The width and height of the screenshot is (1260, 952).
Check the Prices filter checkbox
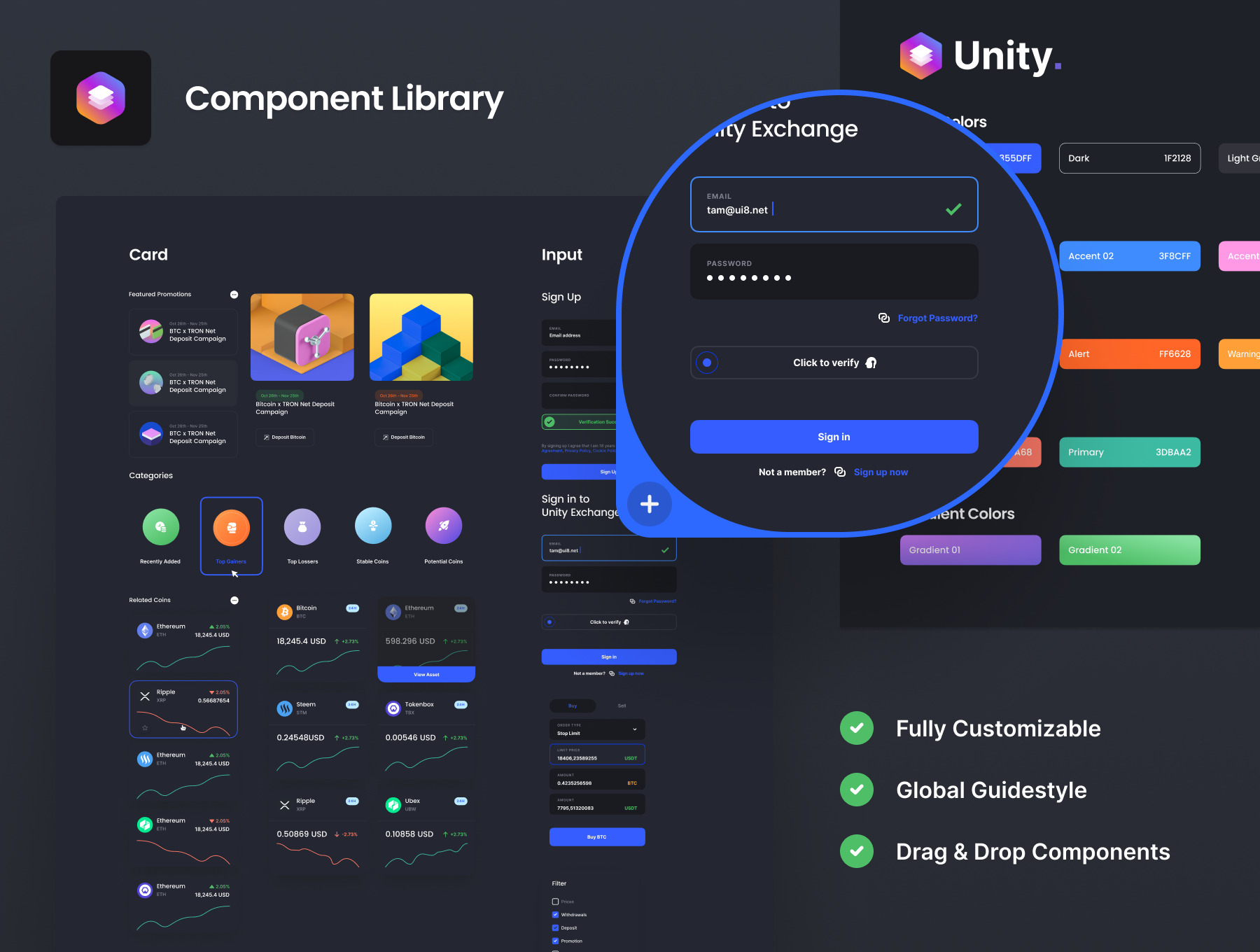coord(555,902)
